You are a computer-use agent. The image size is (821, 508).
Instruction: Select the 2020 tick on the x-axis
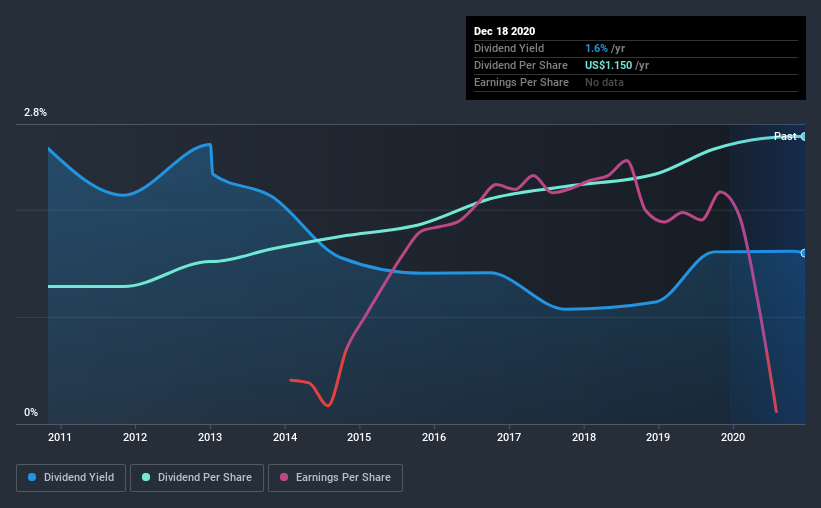[733, 437]
